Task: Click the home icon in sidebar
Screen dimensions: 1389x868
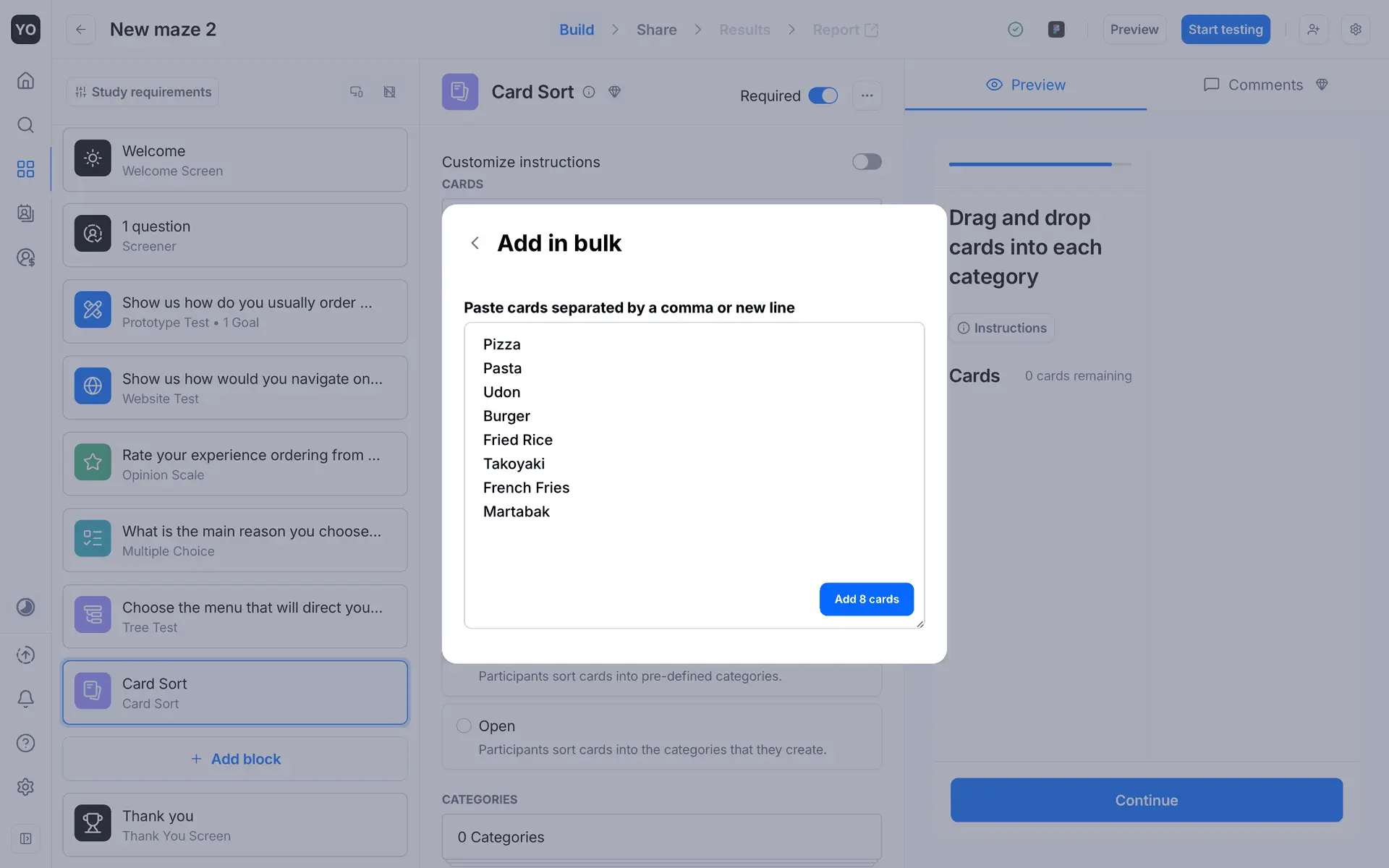Action: point(25,80)
